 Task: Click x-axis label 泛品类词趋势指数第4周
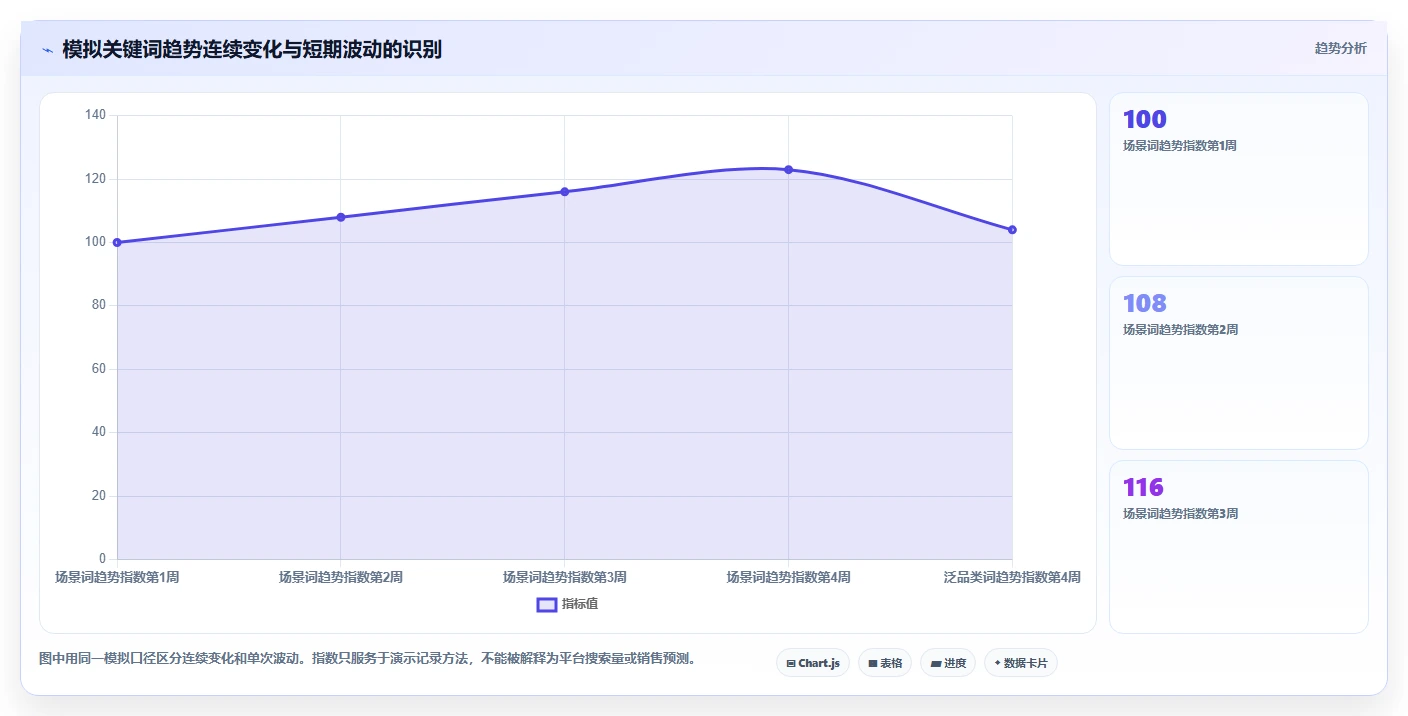tap(1012, 577)
